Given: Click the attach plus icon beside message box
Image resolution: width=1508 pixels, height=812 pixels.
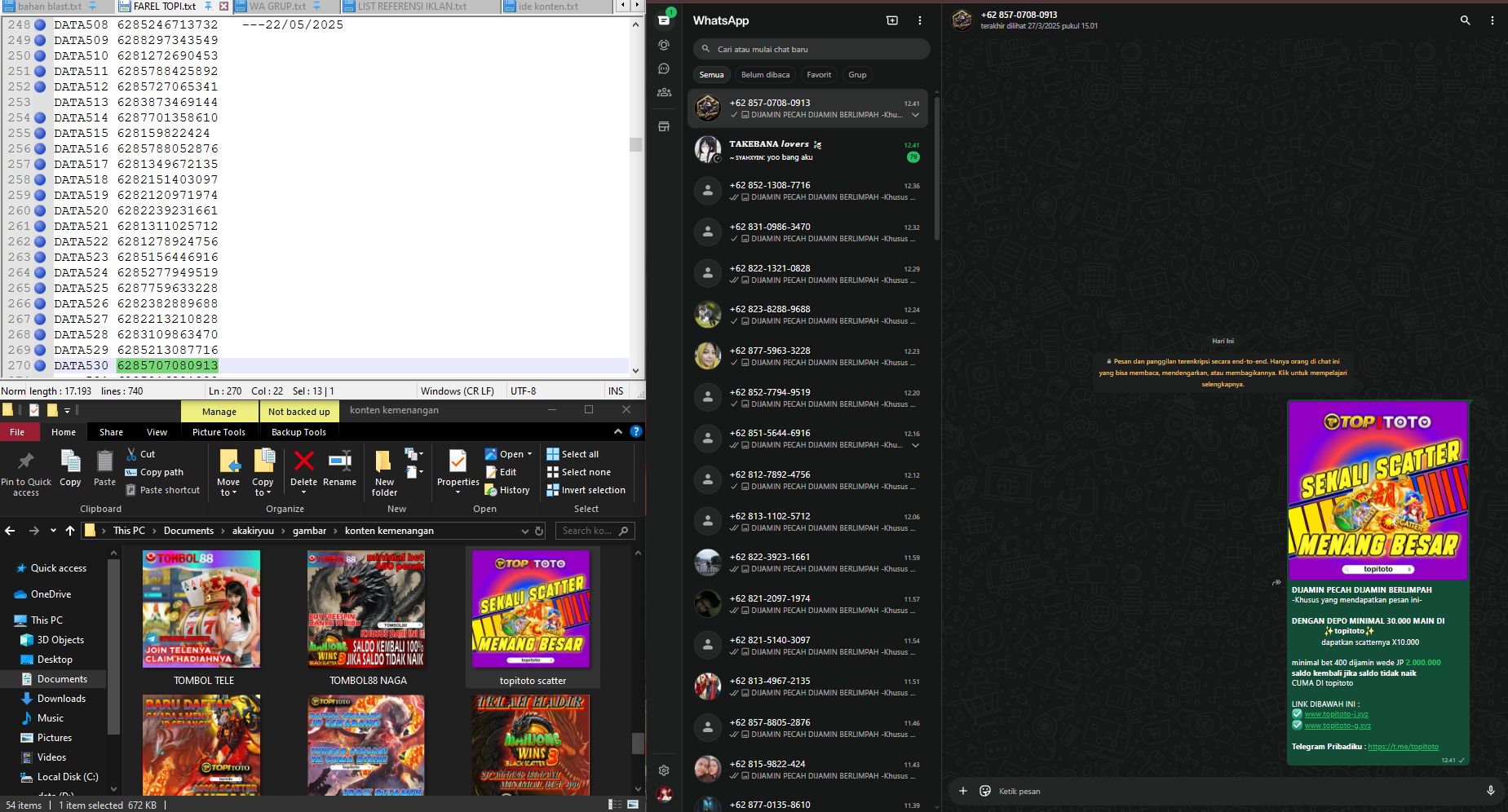Looking at the screenshot, I should 962,791.
